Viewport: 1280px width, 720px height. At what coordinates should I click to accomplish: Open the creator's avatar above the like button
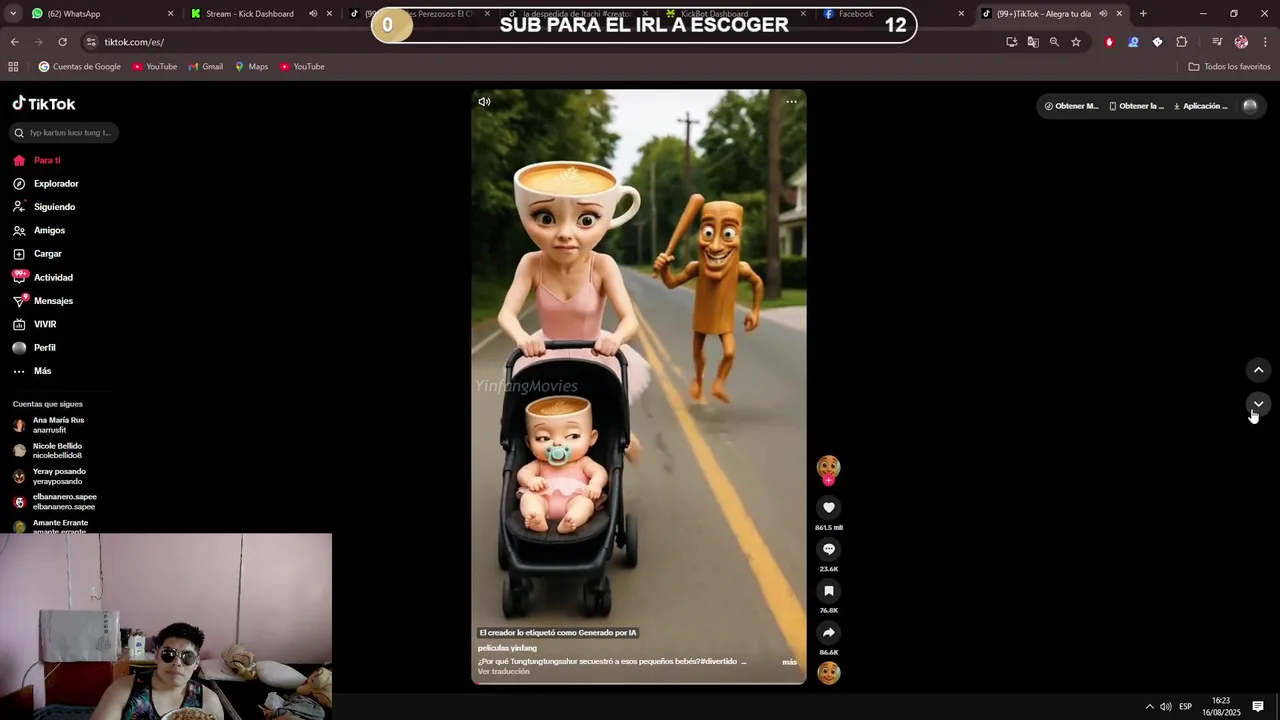click(828, 467)
